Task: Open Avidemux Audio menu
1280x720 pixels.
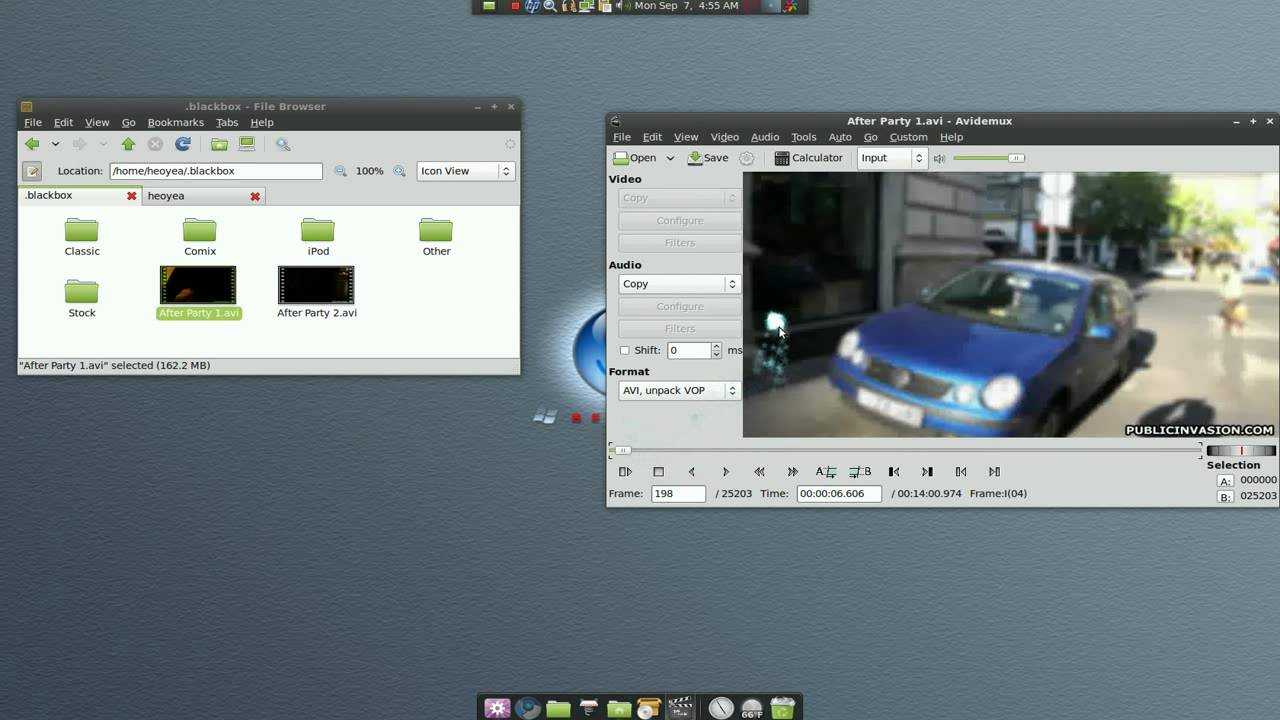Action: (765, 137)
